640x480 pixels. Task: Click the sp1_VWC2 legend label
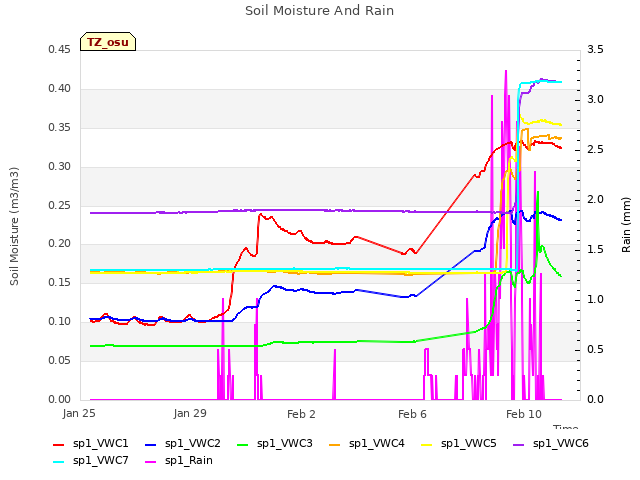tap(193, 444)
